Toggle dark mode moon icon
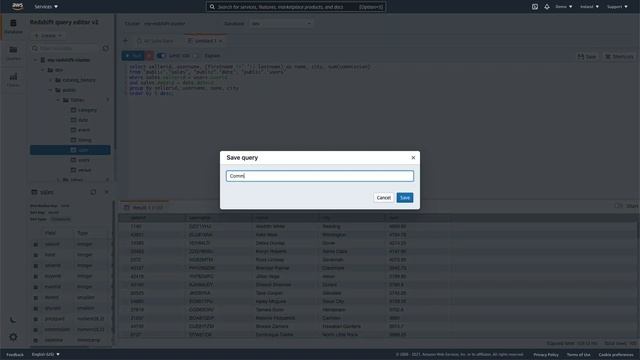This screenshot has width=640, height=360. [13, 320]
